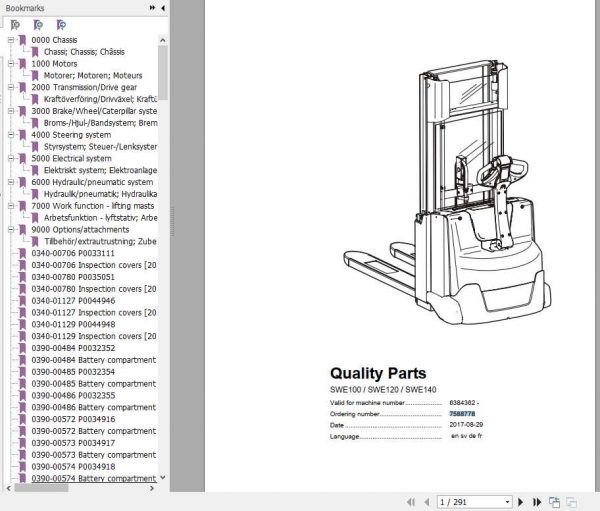Click the horizontal scroll right arrow in bookmarks
Viewport: 600px width, 511px height.
(152, 488)
